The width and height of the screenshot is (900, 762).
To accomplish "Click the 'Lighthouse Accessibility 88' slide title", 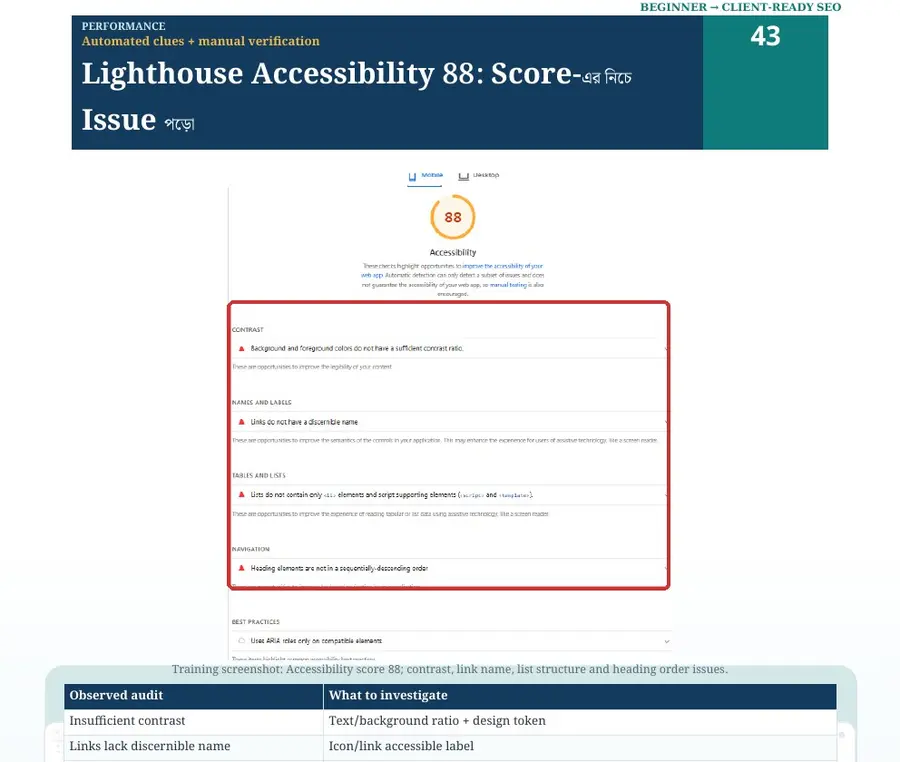I will click(x=356, y=97).
